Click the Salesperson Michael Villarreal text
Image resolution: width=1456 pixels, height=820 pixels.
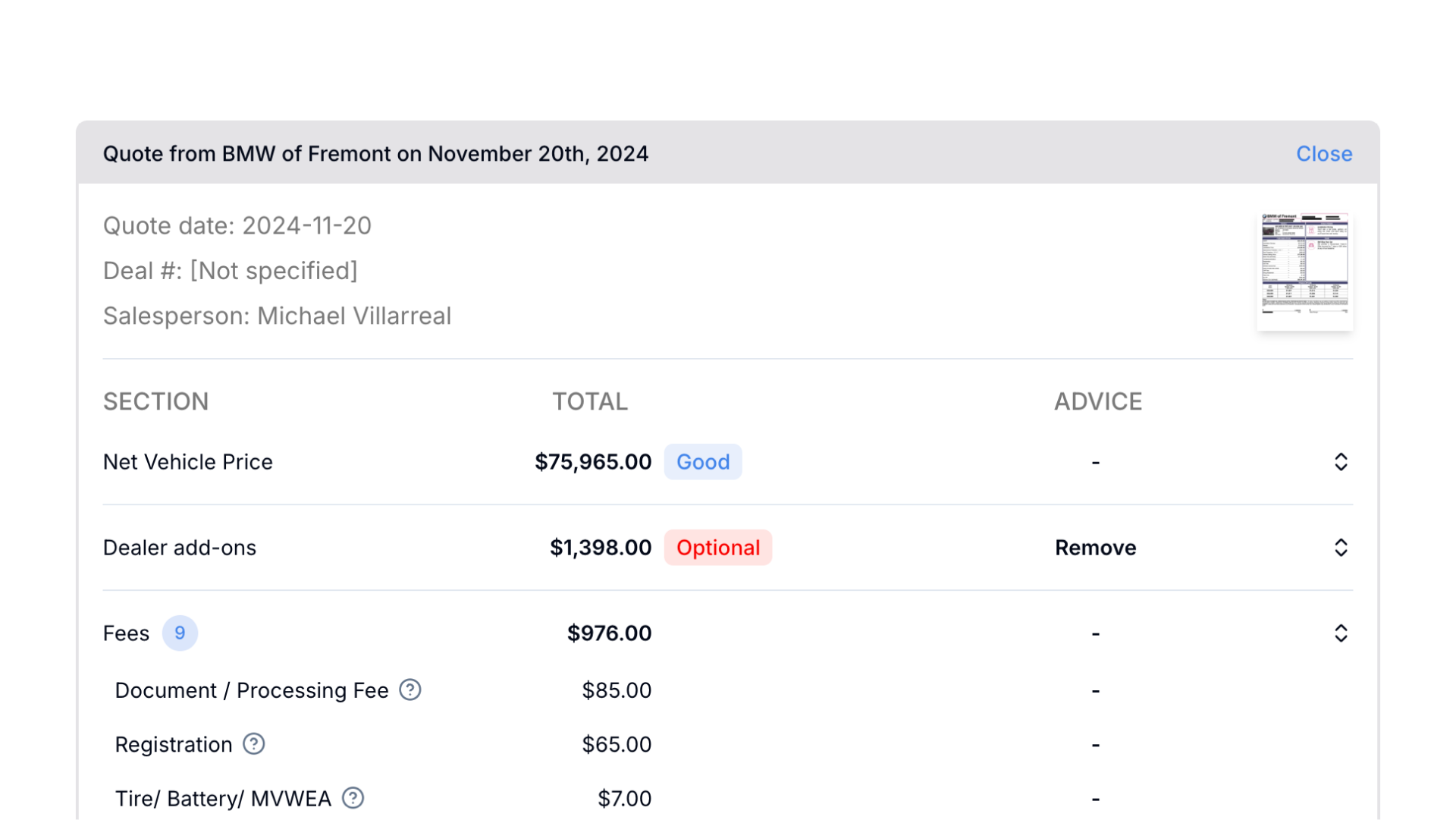coord(277,316)
